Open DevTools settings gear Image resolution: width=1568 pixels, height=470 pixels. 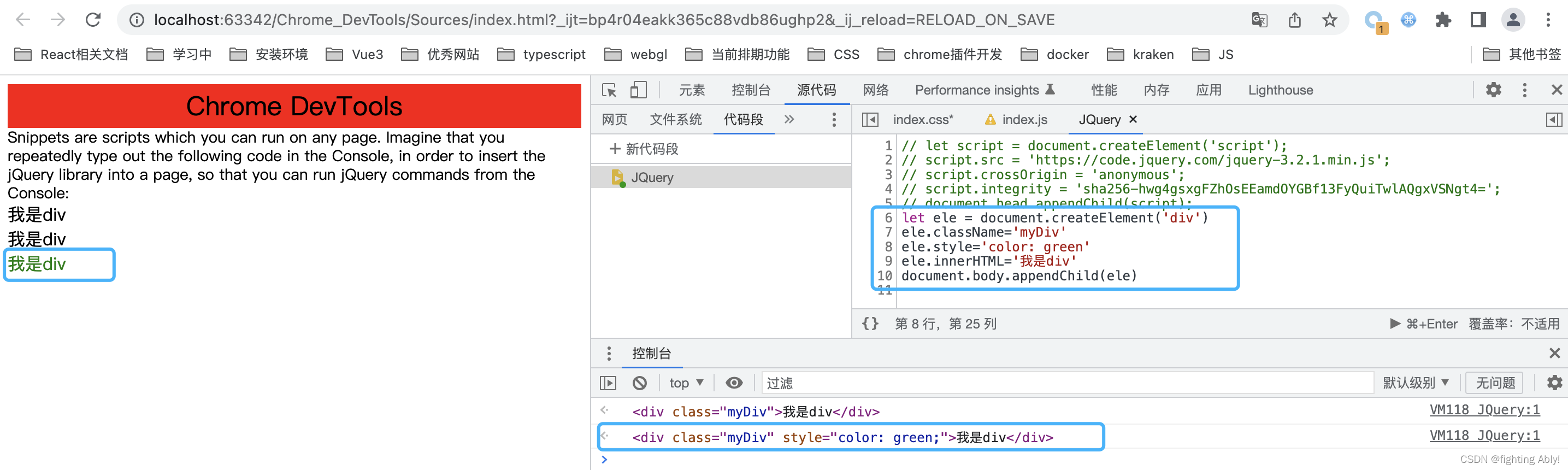click(x=1493, y=90)
